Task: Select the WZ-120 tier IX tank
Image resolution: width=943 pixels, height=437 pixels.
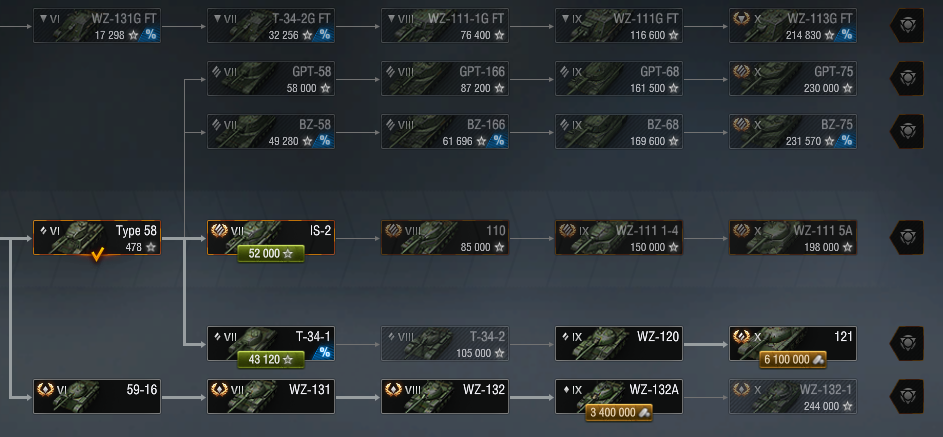Action: tap(619, 343)
